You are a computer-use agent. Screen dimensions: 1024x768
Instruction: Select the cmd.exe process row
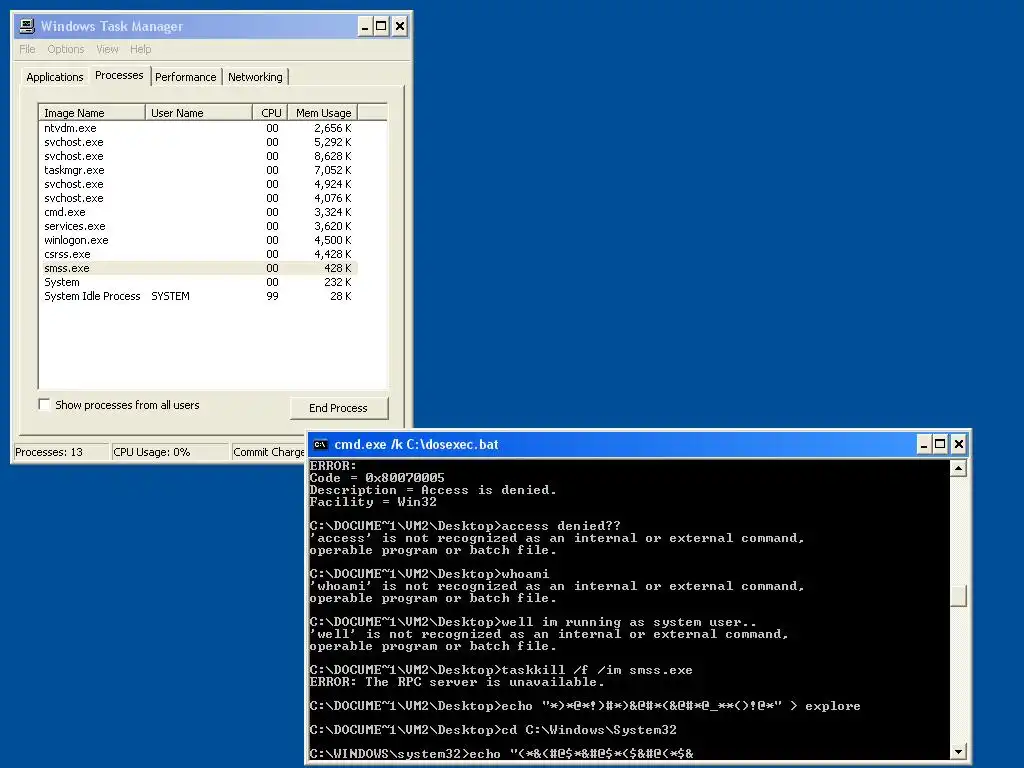(199, 212)
